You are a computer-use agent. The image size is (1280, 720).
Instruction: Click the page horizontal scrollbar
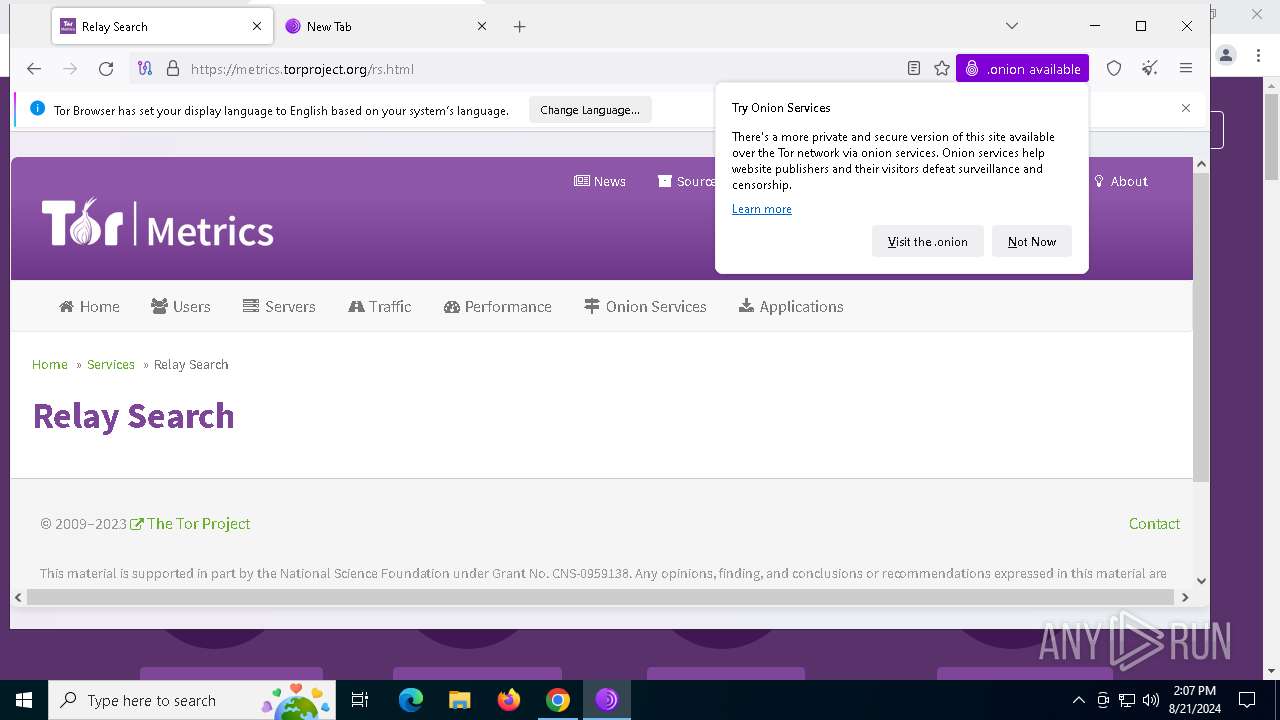[x=600, y=597]
